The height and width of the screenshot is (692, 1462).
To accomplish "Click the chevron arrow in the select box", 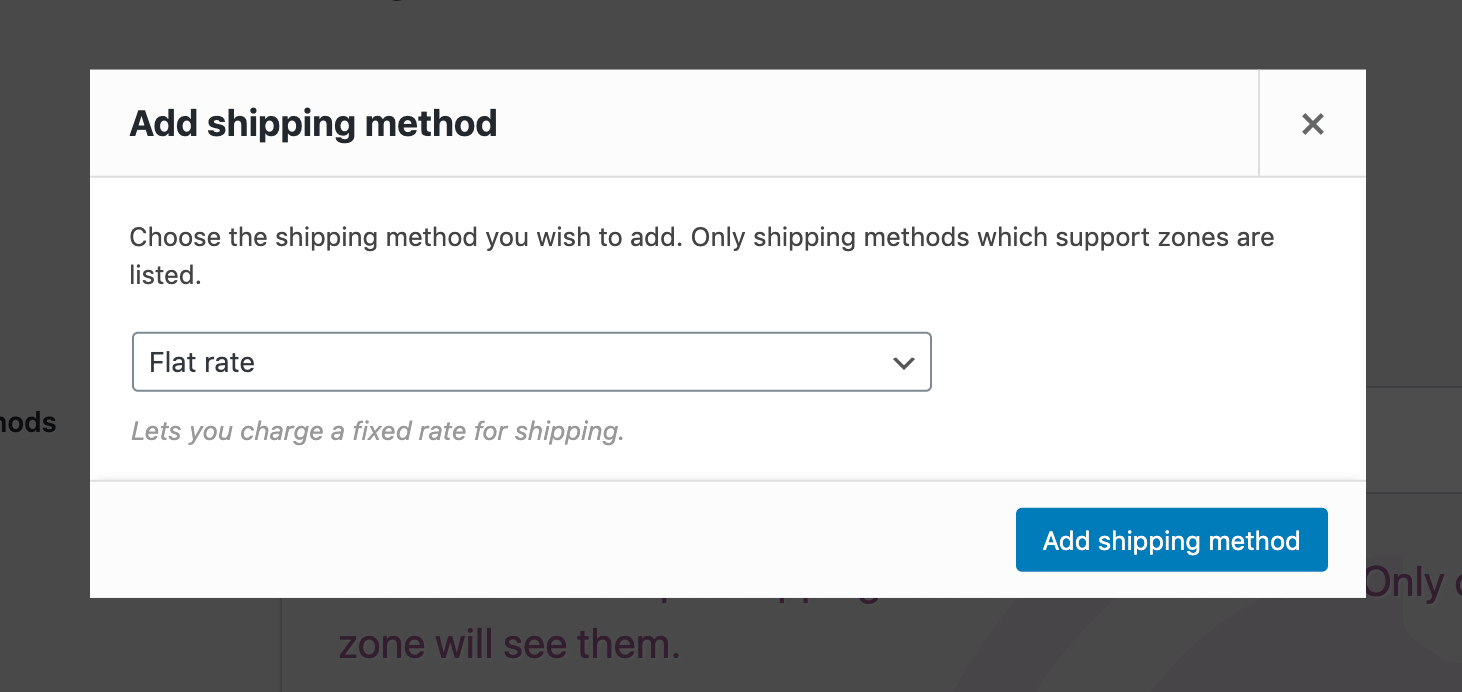I will pyautogui.click(x=903, y=363).
